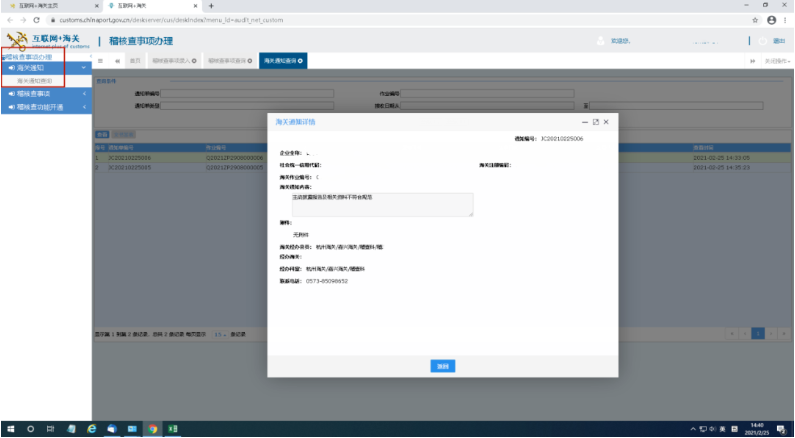This screenshot has width=795, height=438.
Task: Close the first browser tab 互联网+海关主页
Action: [x=97, y=6]
